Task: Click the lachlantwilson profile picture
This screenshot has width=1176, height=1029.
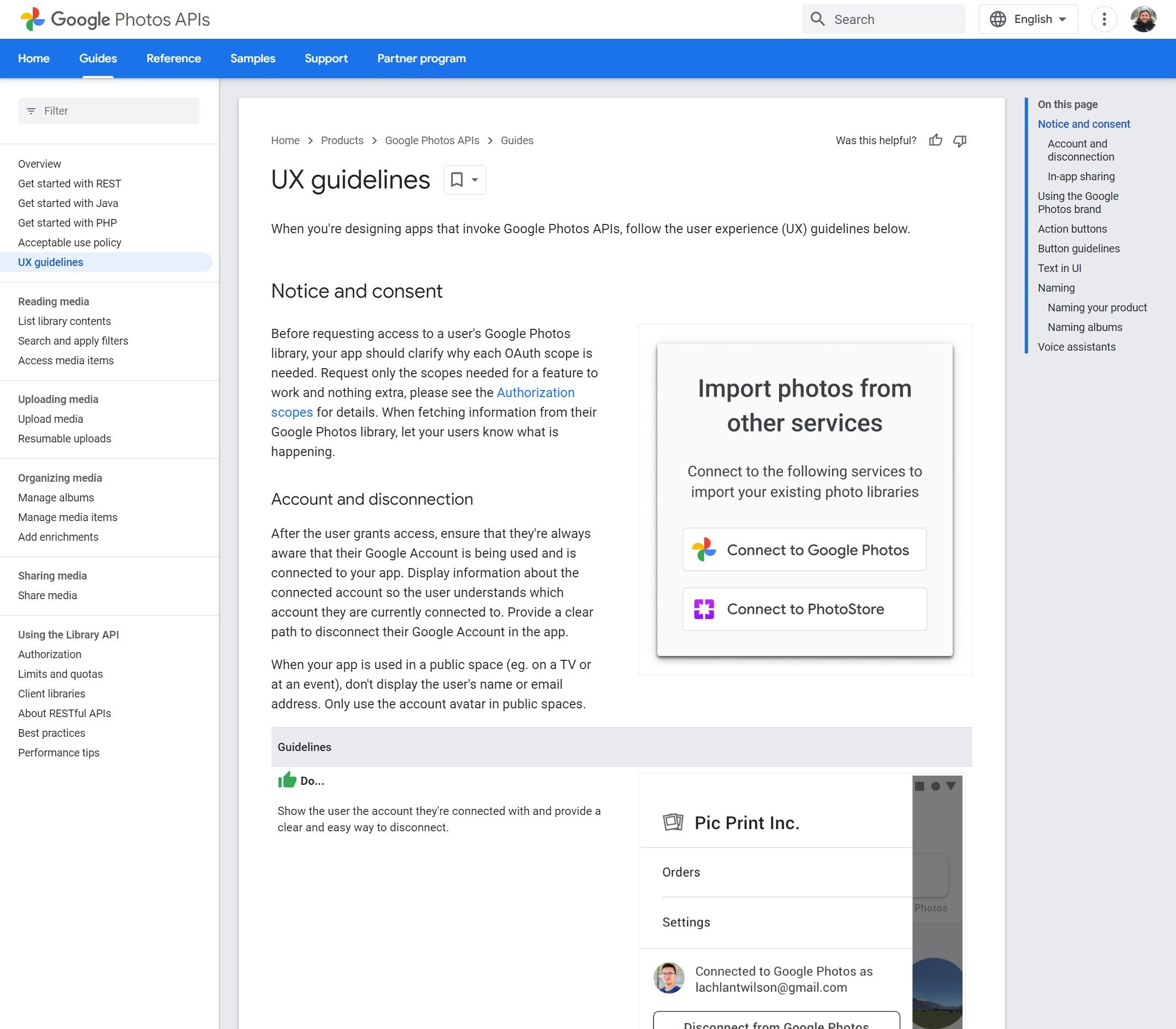Action: (669, 978)
